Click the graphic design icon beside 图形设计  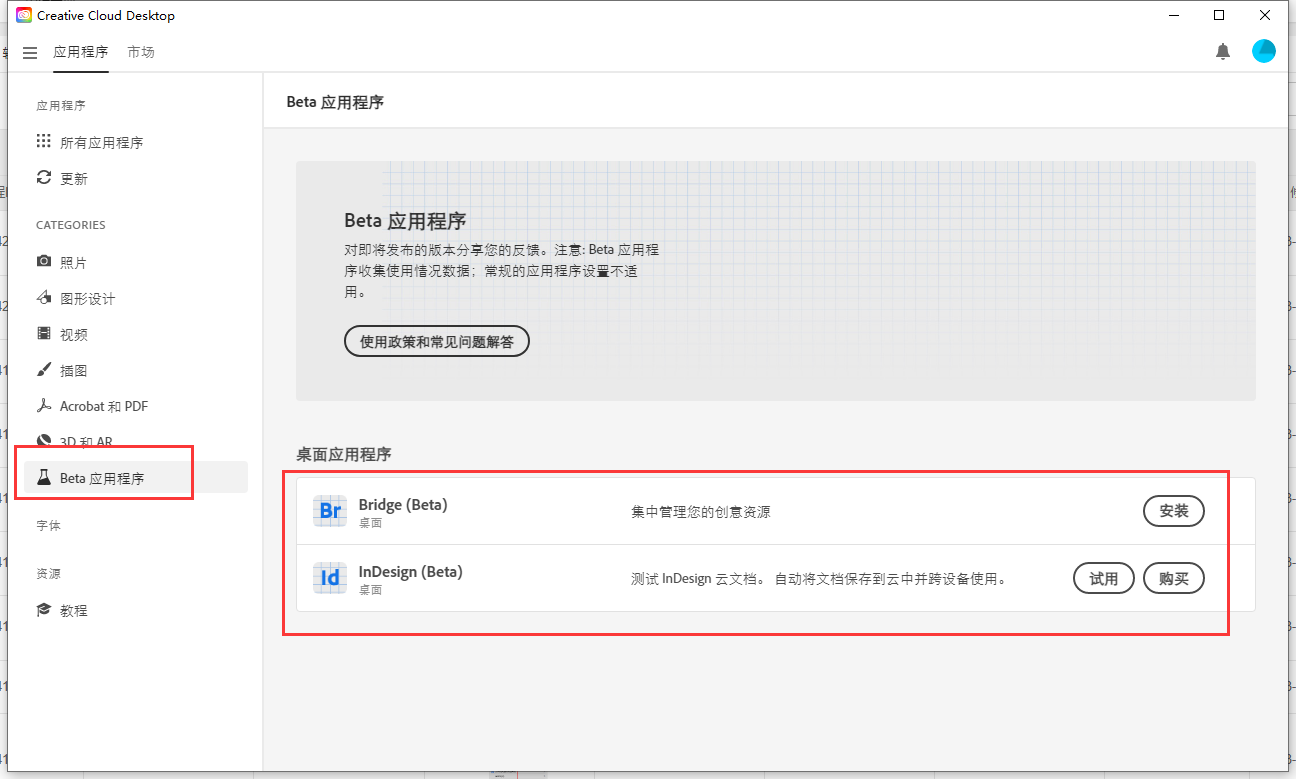(44, 298)
